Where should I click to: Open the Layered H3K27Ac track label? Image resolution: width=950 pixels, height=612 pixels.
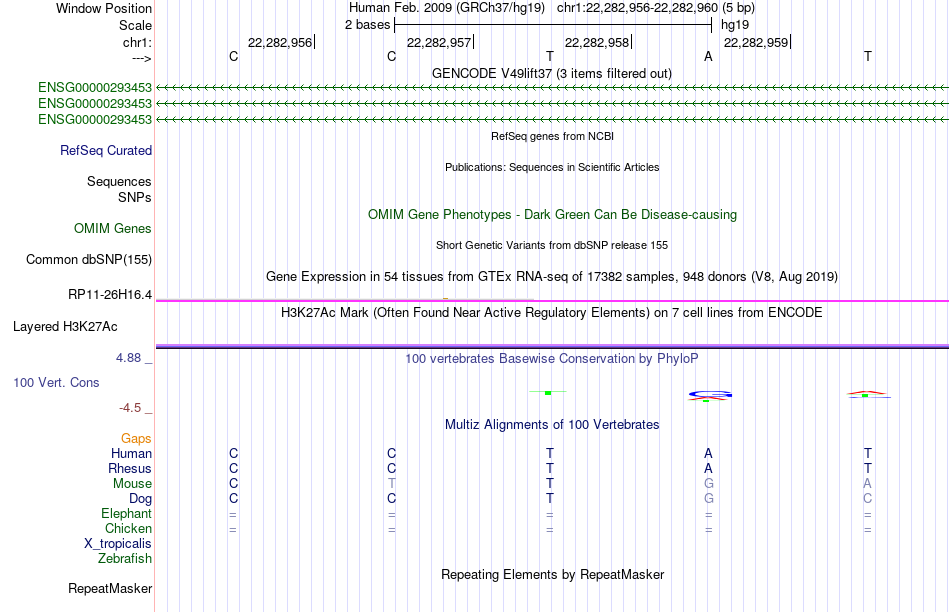65,327
